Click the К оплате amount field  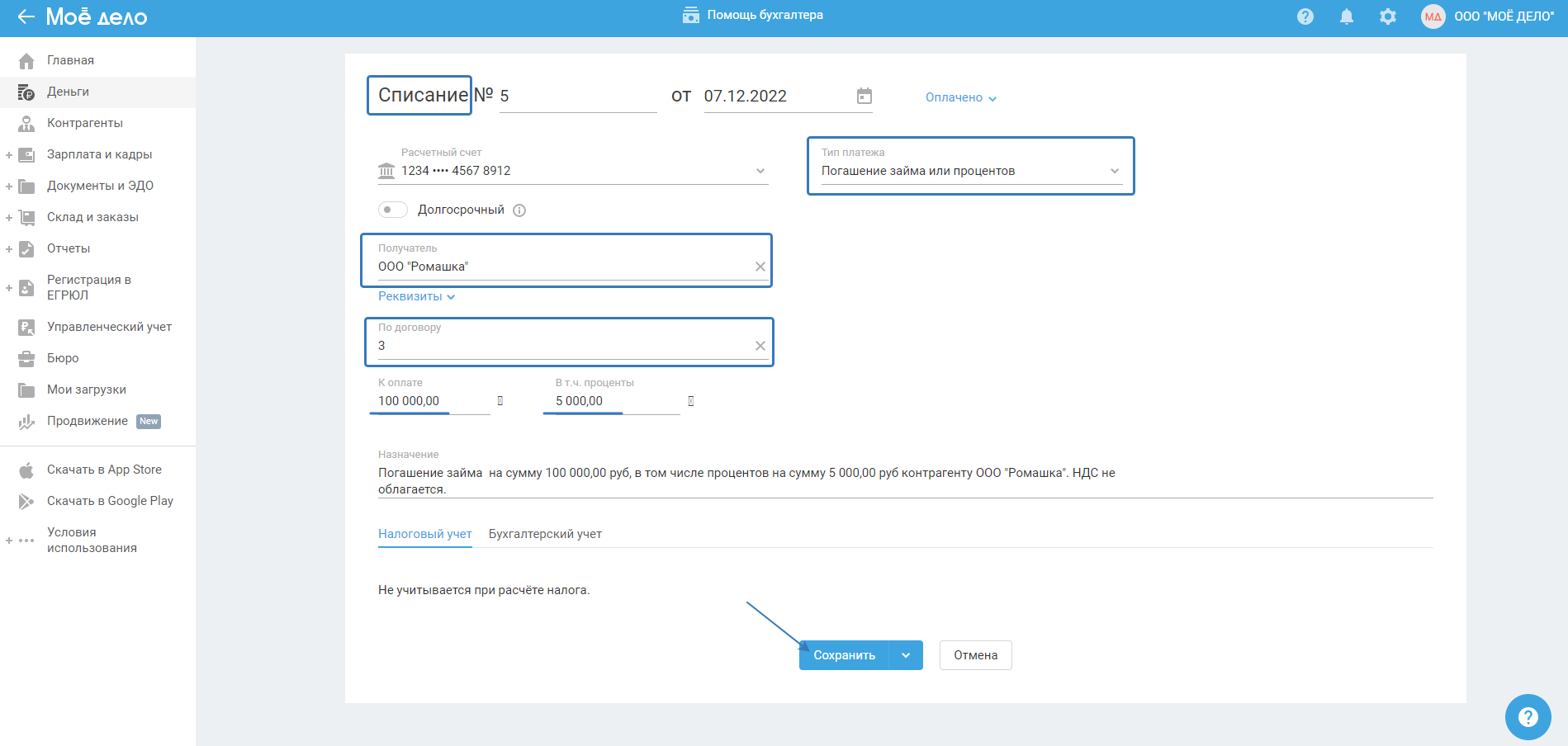coord(434,401)
